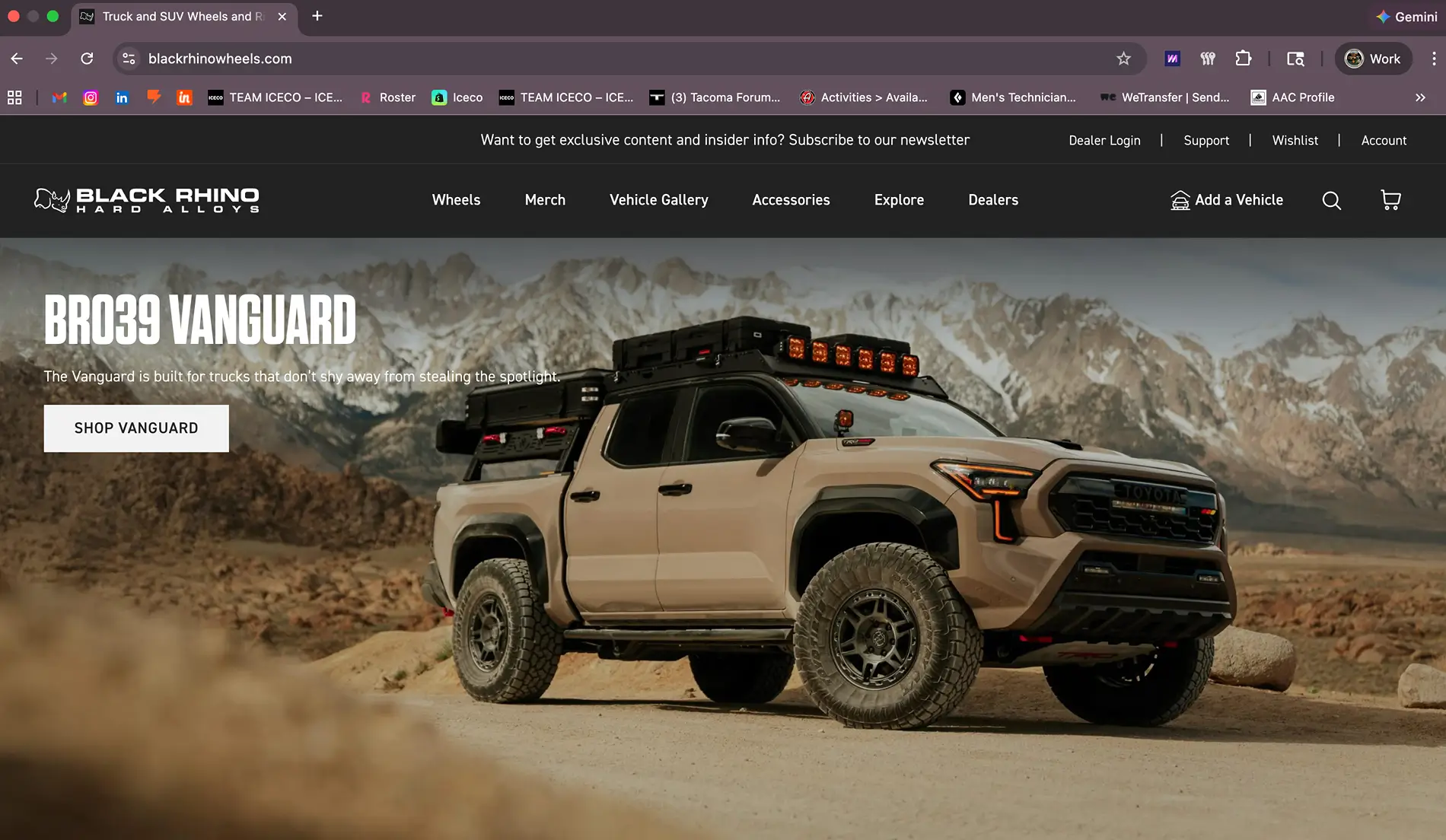Click Add a Vehicle with the car icon
1446x840 pixels.
click(x=1226, y=200)
